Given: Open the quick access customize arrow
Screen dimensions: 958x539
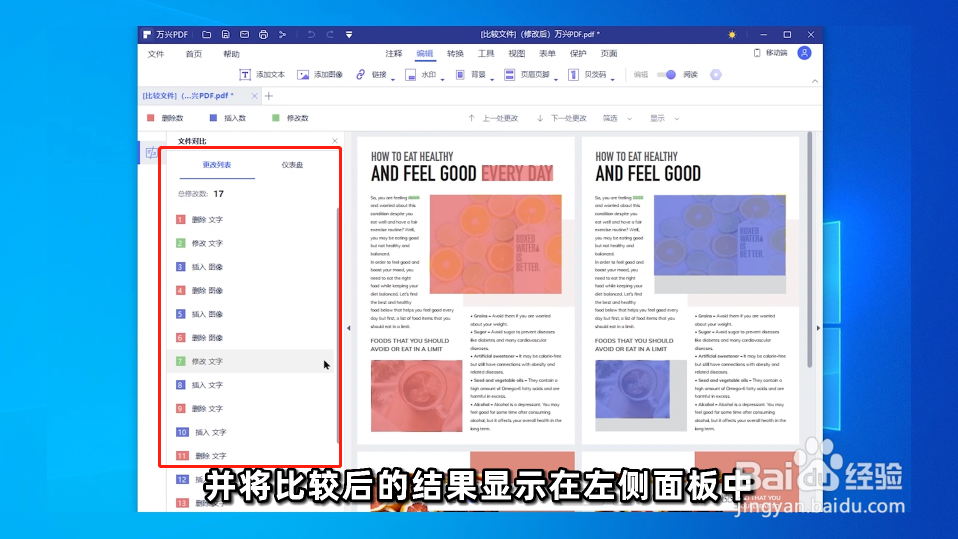Looking at the screenshot, I should point(349,35).
